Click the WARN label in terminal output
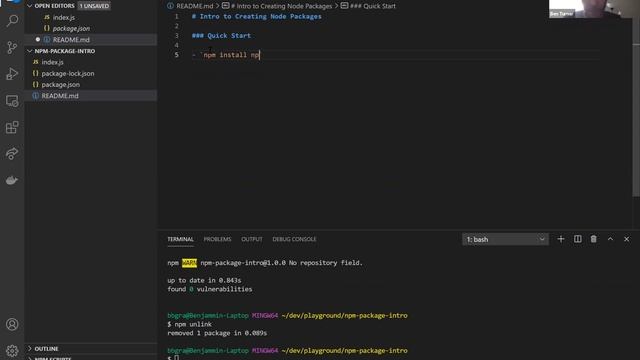Image resolution: width=640 pixels, height=360 pixels. point(189,263)
